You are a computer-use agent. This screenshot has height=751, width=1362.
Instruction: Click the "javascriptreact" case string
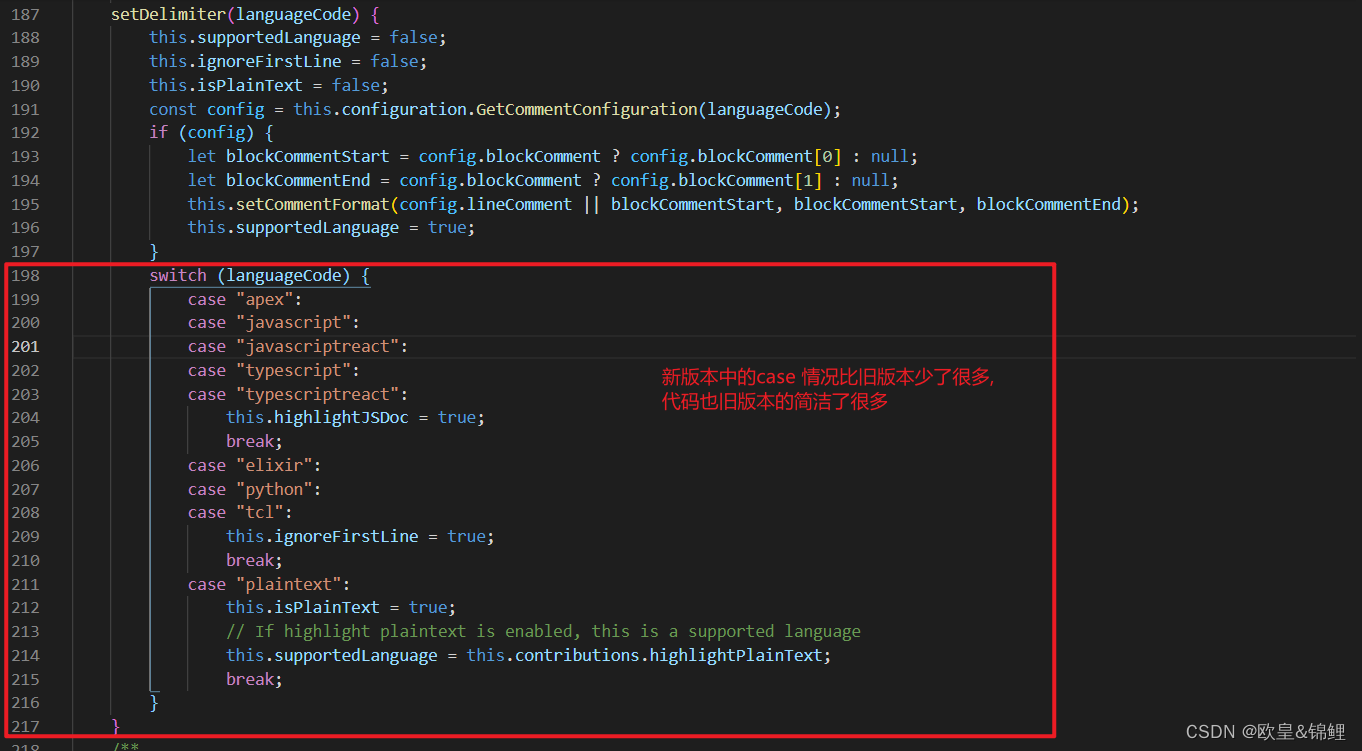pos(317,347)
